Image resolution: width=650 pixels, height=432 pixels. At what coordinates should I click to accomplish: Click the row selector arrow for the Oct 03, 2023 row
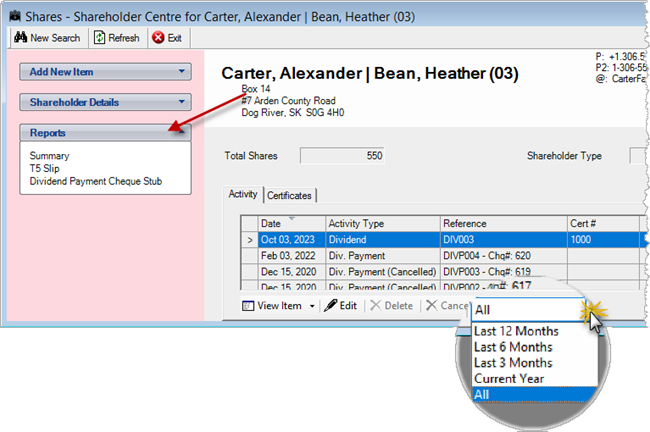[x=250, y=240]
